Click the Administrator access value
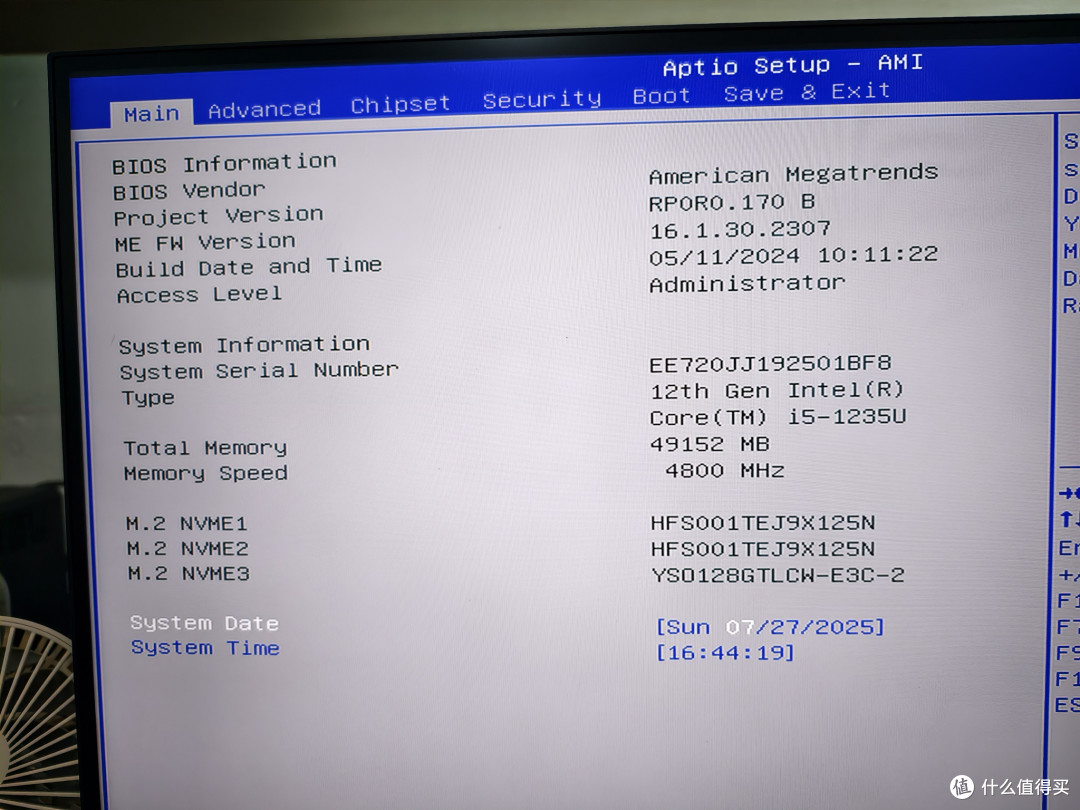This screenshot has height=810, width=1080. click(747, 284)
